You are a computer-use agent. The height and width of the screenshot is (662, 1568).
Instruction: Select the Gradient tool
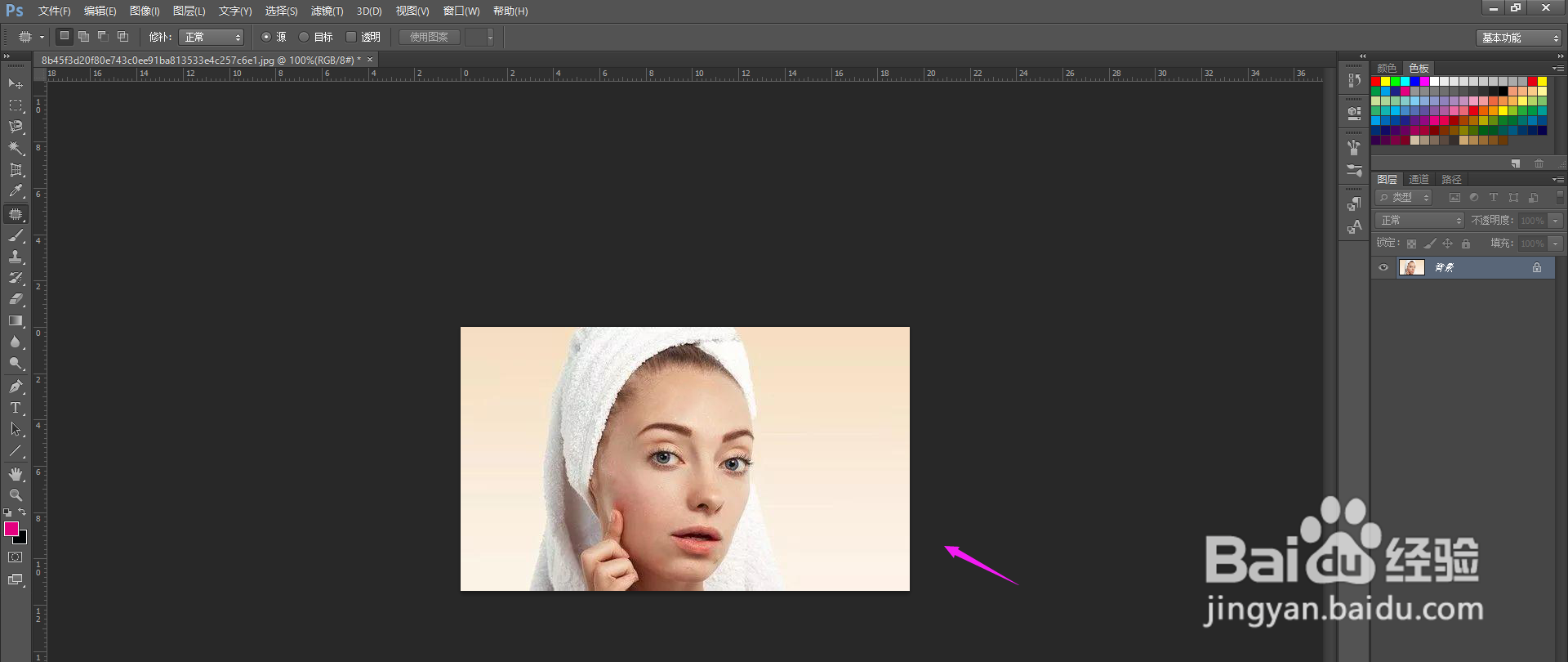[x=16, y=320]
